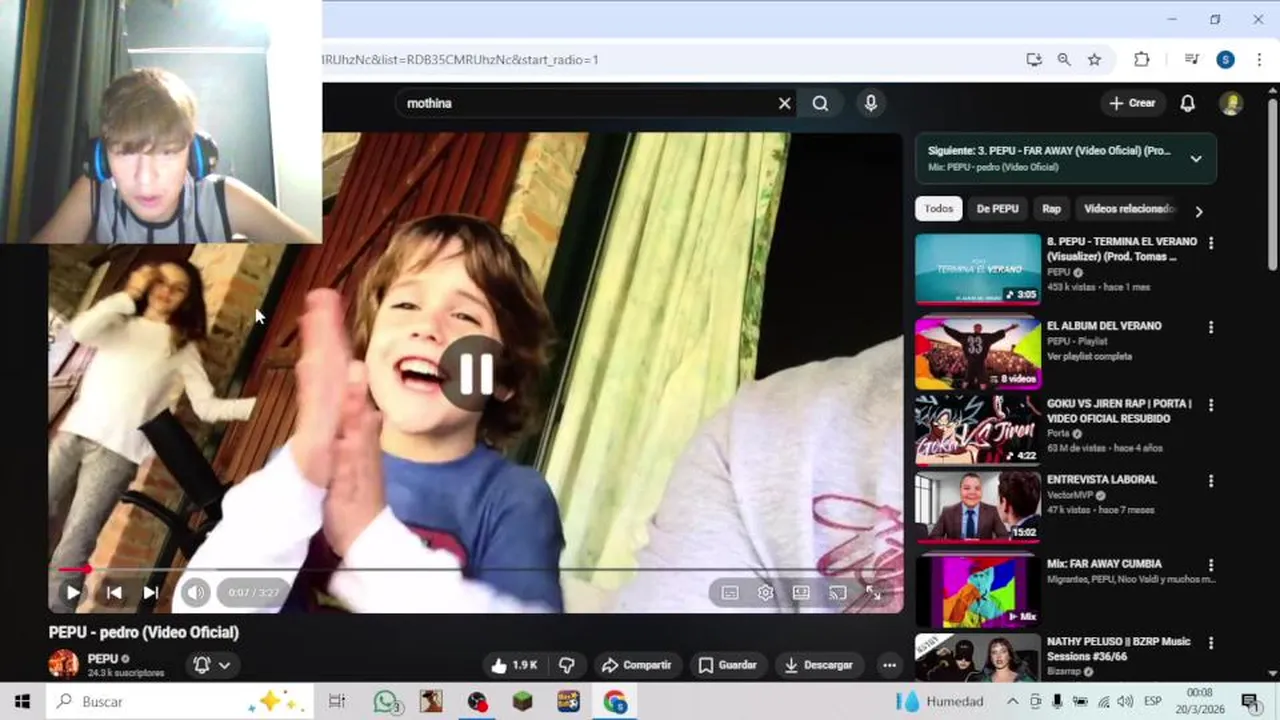Open TERMINA EL VERANO video thumbnail
The height and width of the screenshot is (720, 1280).
click(x=978, y=269)
